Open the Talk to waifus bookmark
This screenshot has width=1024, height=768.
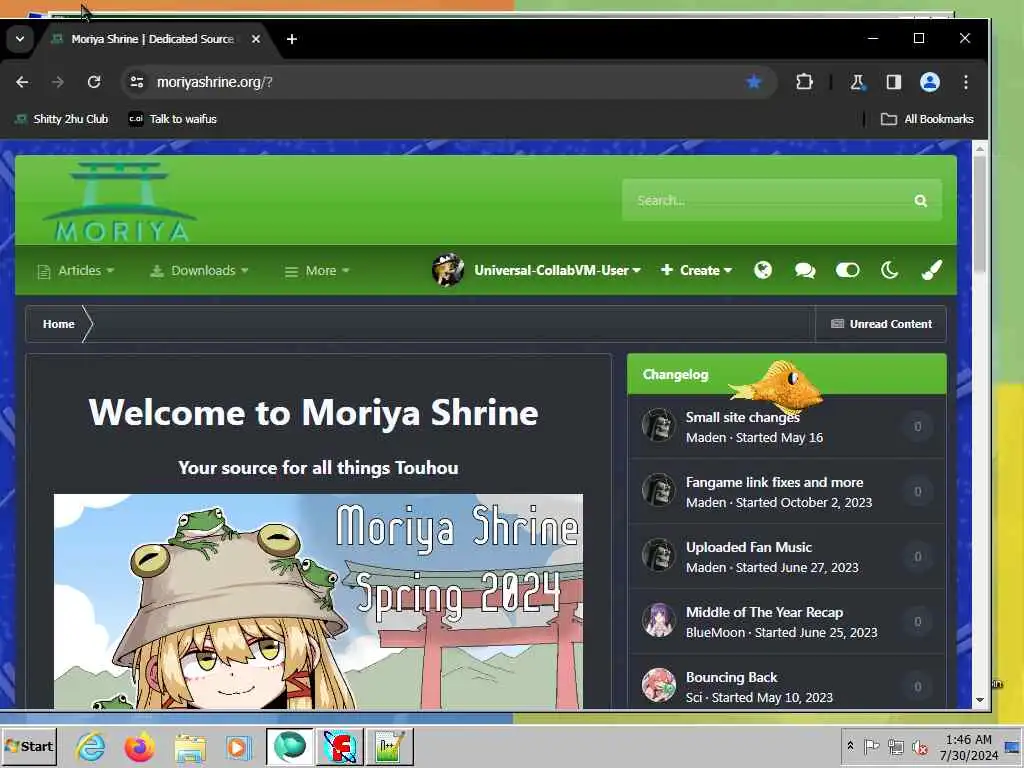173,119
